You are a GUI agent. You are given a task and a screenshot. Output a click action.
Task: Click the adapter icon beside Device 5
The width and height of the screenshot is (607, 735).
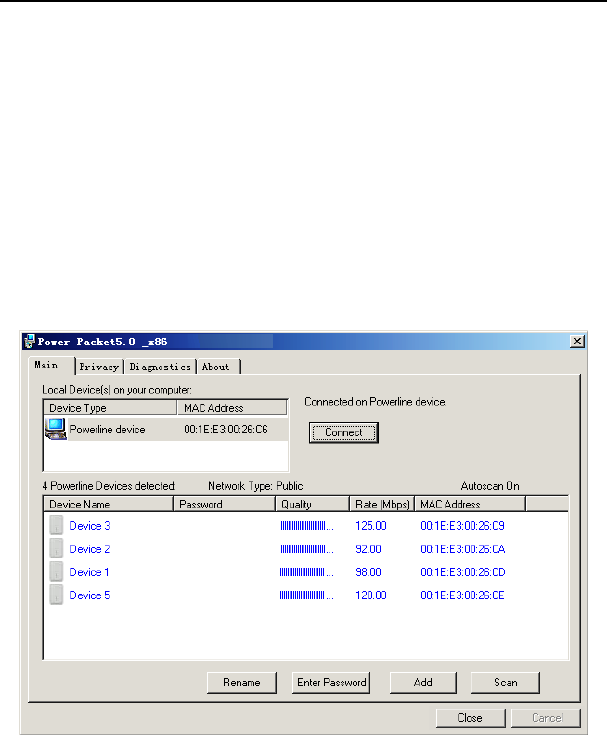tap(56, 594)
